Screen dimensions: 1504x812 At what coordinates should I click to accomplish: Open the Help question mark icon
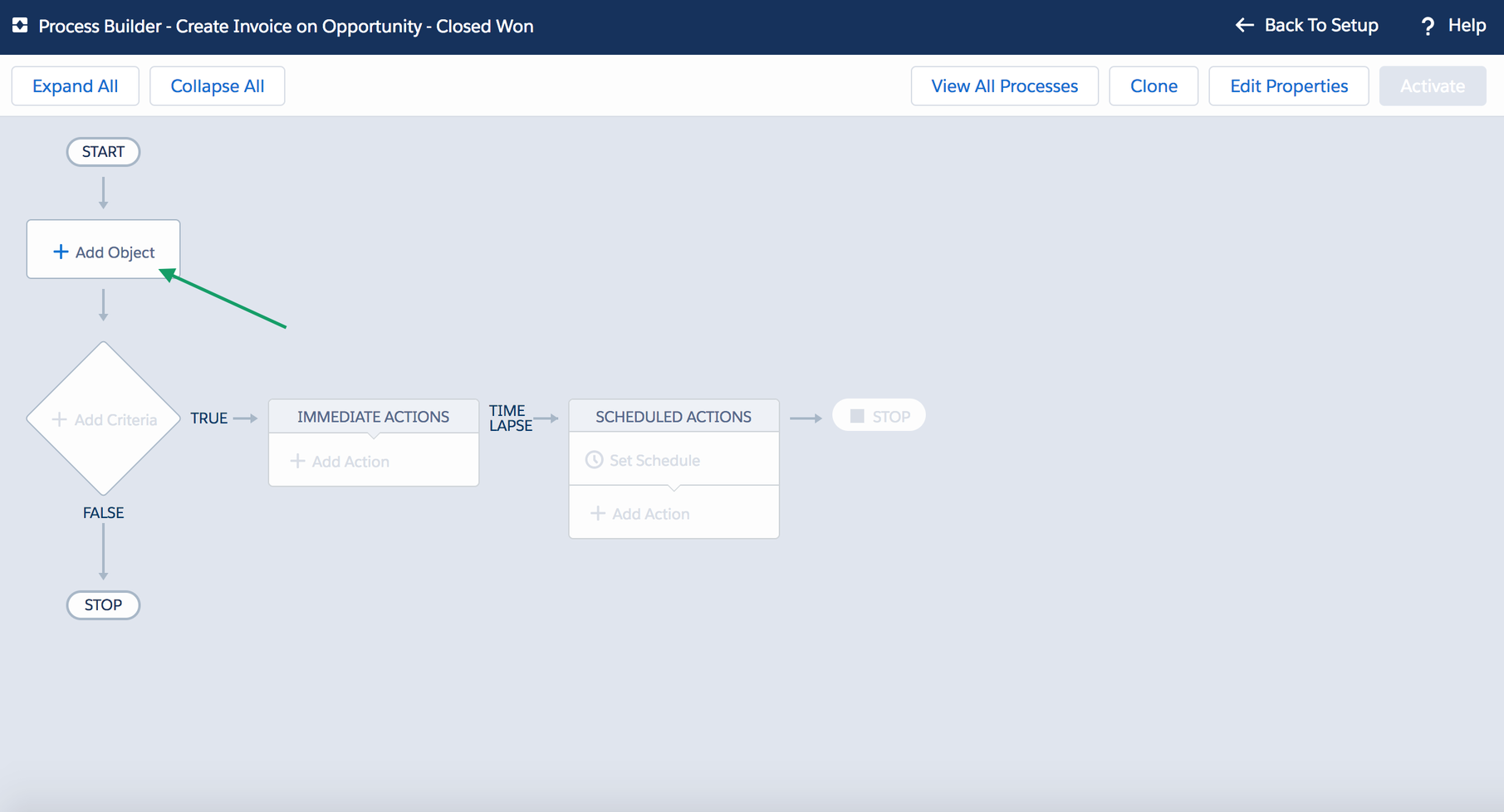(1428, 26)
